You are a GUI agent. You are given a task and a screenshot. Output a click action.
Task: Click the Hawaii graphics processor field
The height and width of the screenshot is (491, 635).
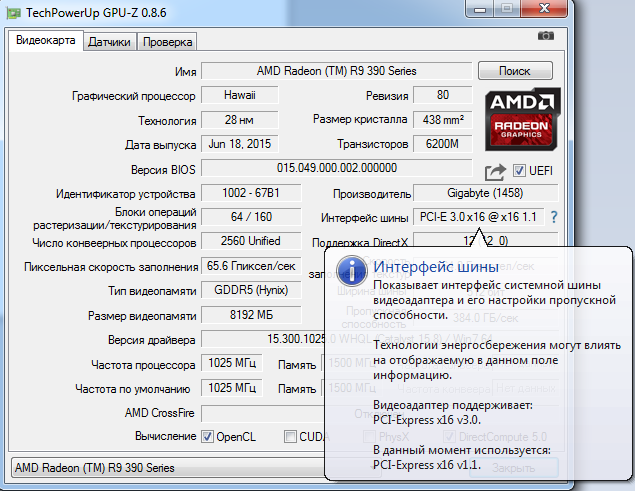240,95
